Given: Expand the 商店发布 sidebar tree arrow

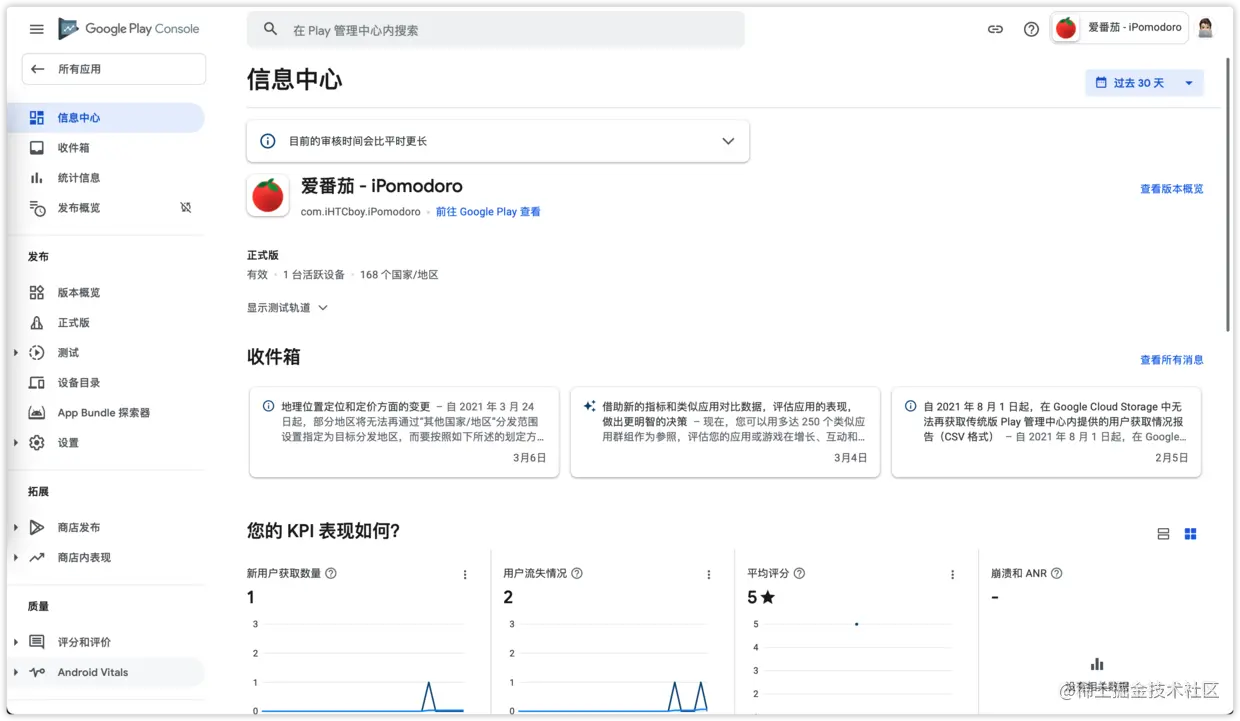Looking at the screenshot, I should (x=16, y=528).
